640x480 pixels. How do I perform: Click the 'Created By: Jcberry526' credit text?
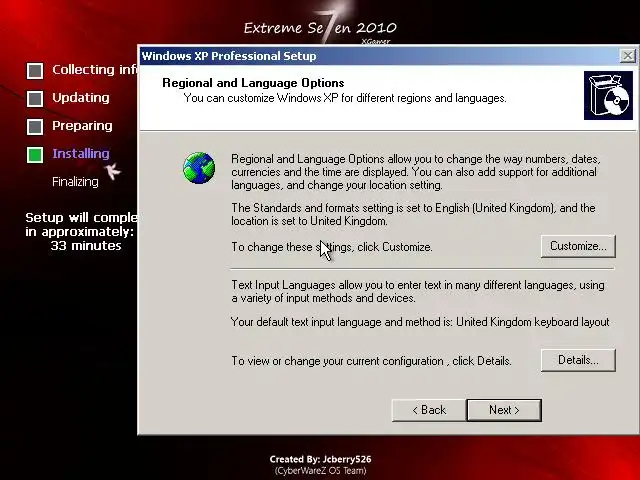(320, 459)
